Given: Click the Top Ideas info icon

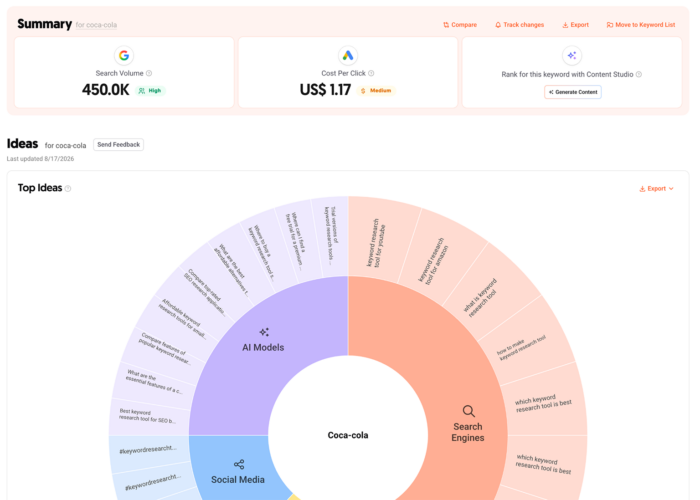Looking at the screenshot, I should point(68,189).
